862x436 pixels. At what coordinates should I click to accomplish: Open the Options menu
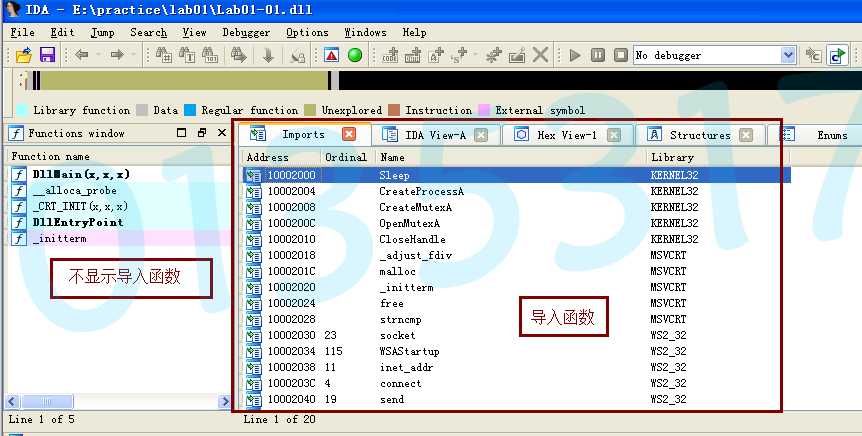pos(307,32)
